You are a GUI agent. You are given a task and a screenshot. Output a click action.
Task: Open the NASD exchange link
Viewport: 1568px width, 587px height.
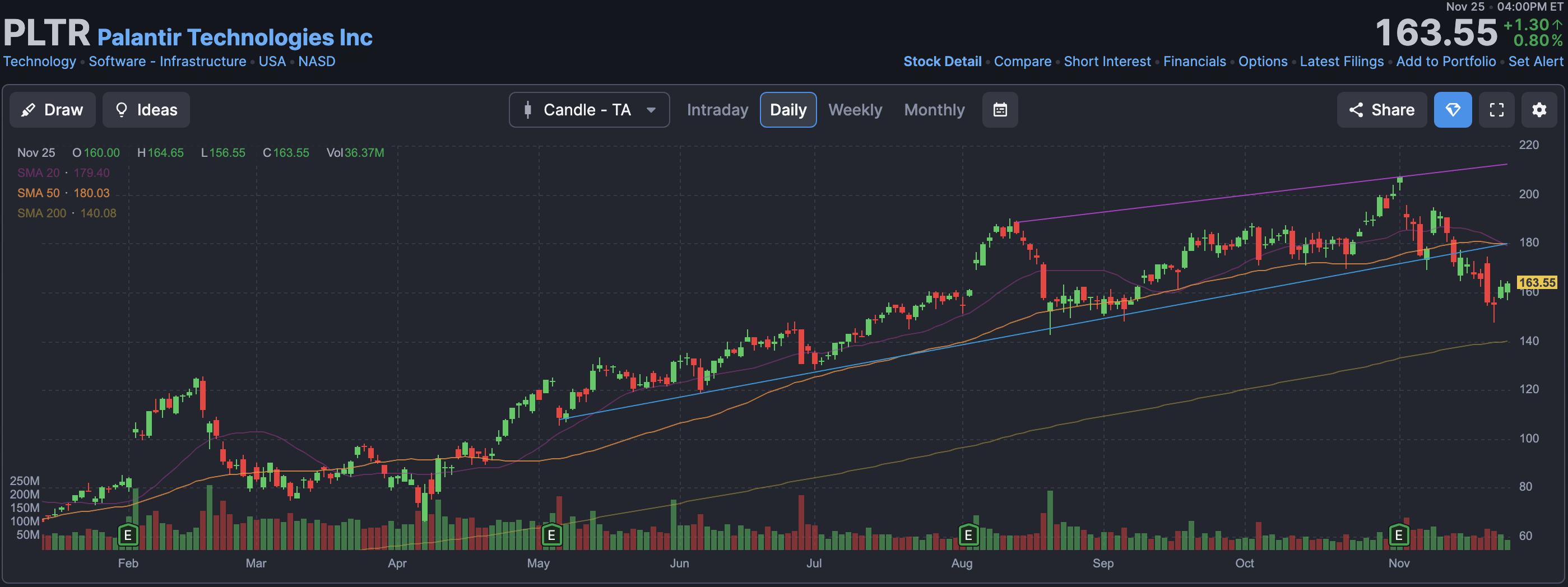(317, 62)
